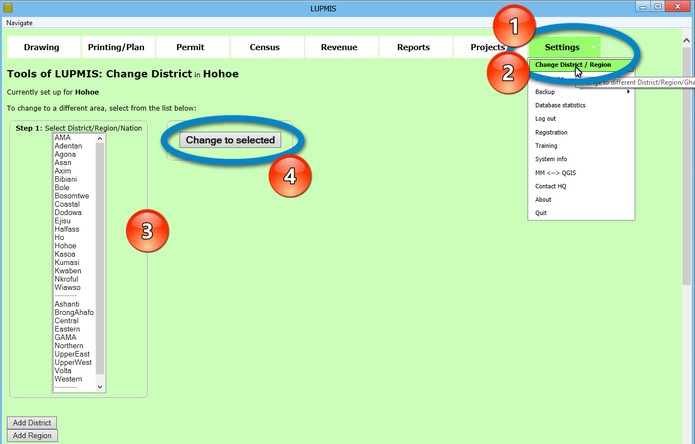
Task: Open Registration from Settings menu
Action: [581, 132]
